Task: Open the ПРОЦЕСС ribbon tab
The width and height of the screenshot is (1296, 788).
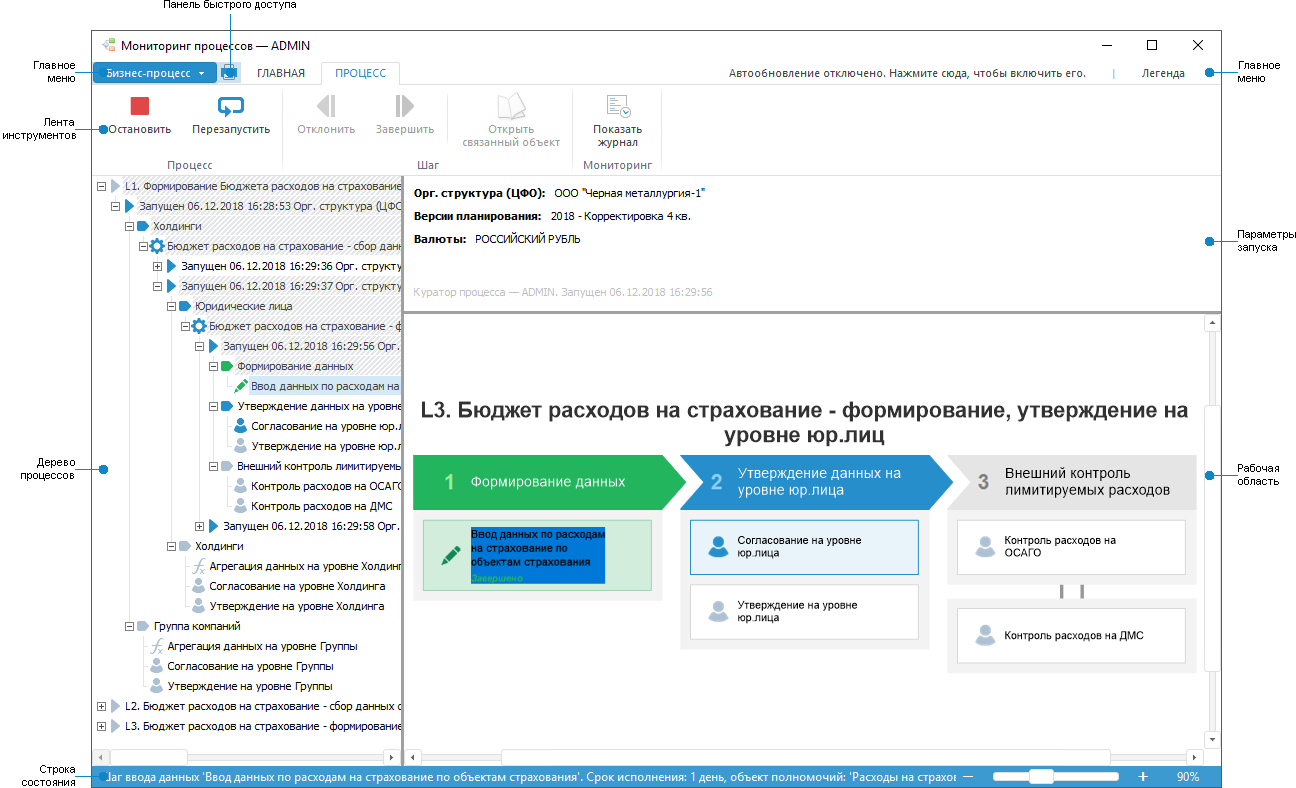Action: (359, 73)
